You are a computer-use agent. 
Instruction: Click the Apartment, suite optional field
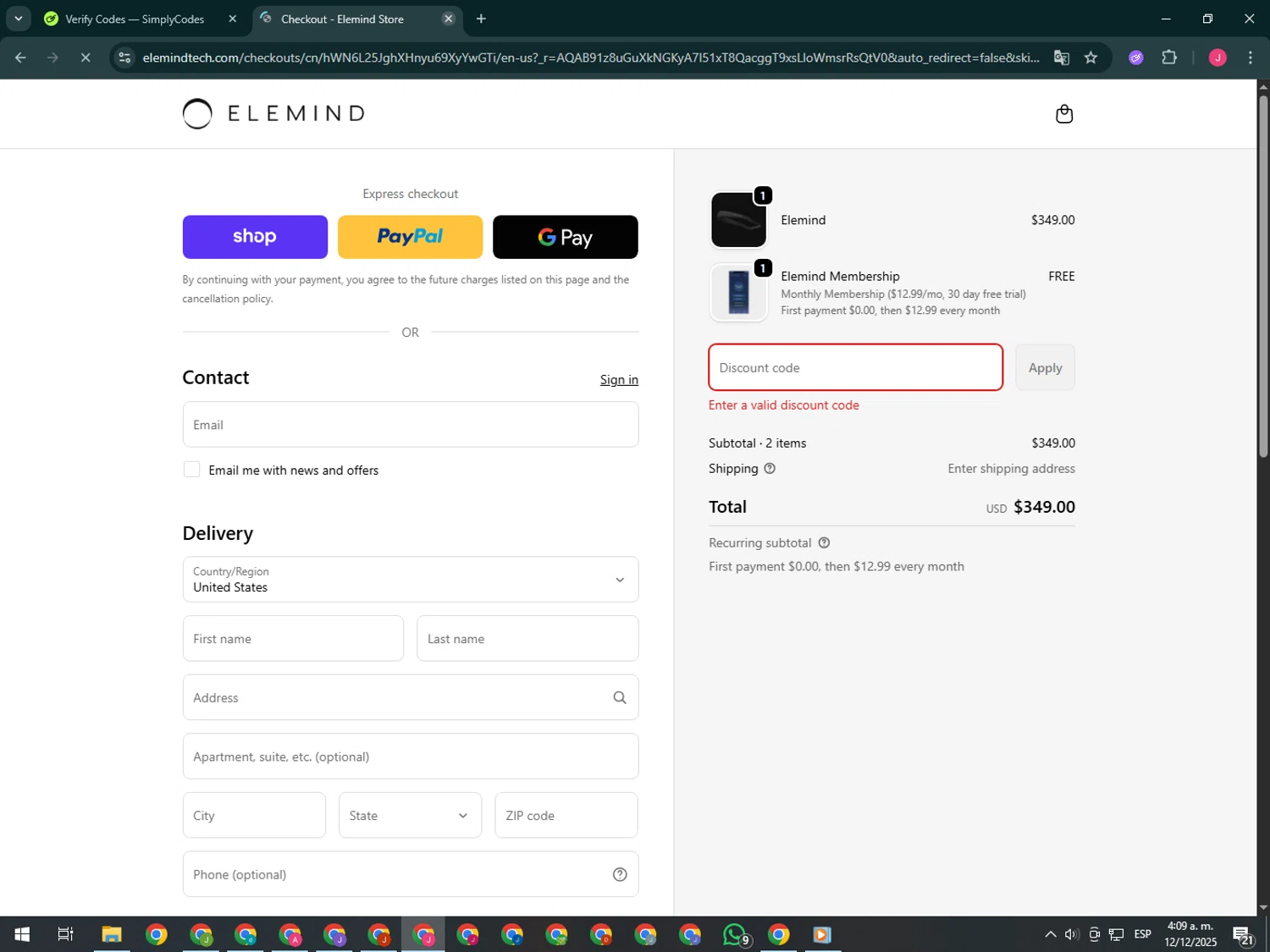click(410, 757)
